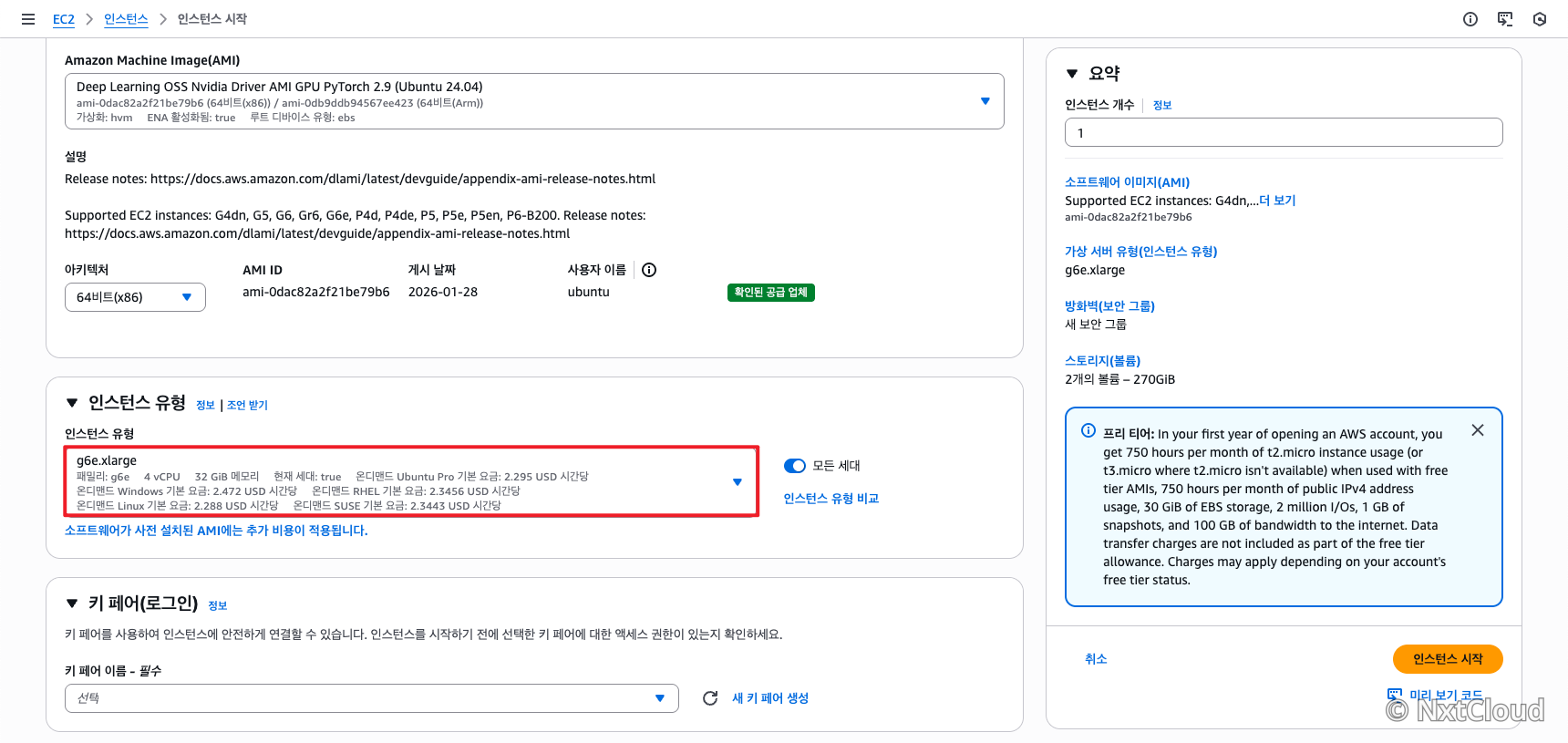Click the info icon in 프리 티어 notice
The width and height of the screenshot is (1568, 743).
(1088, 430)
